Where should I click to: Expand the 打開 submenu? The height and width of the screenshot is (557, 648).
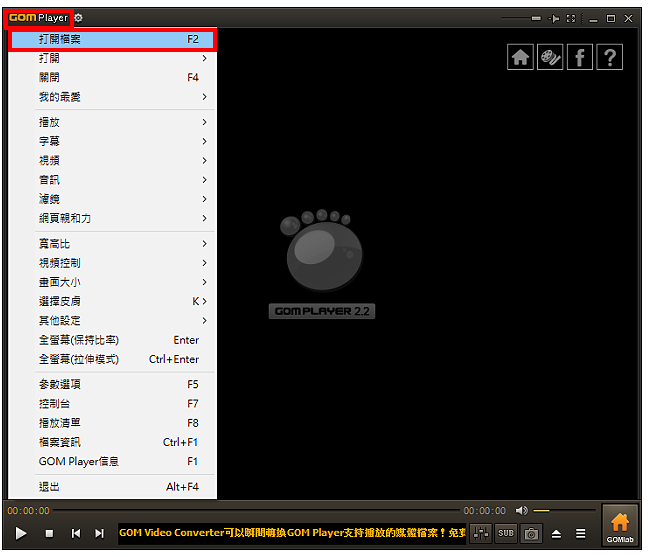(x=112, y=58)
